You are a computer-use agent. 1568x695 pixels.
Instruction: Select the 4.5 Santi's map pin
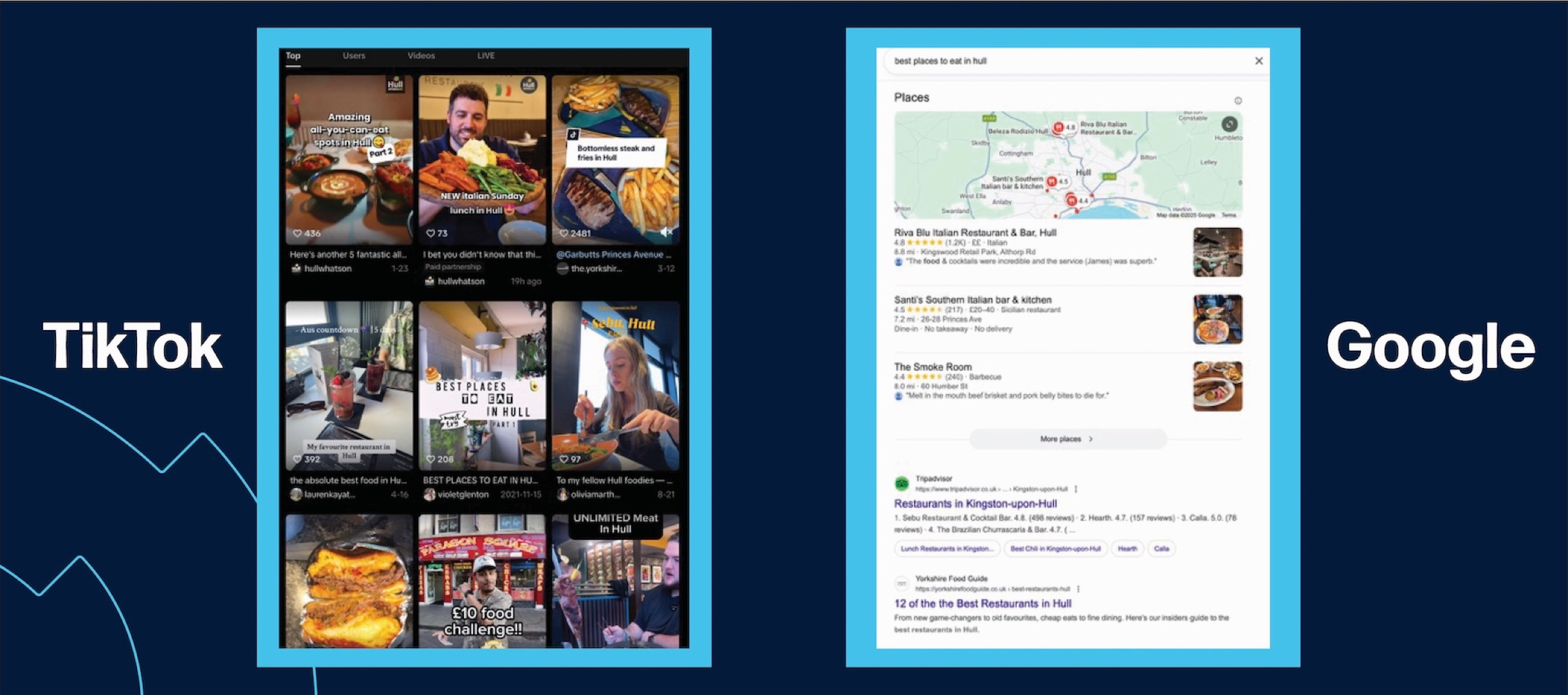[x=1051, y=181]
